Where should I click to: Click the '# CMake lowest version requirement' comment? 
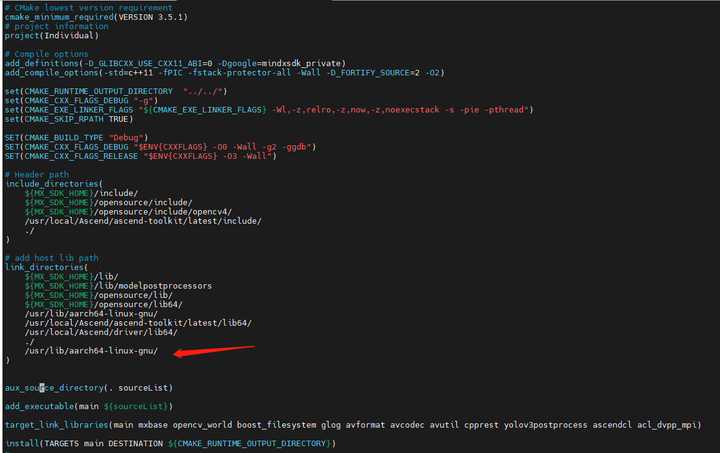point(89,8)
